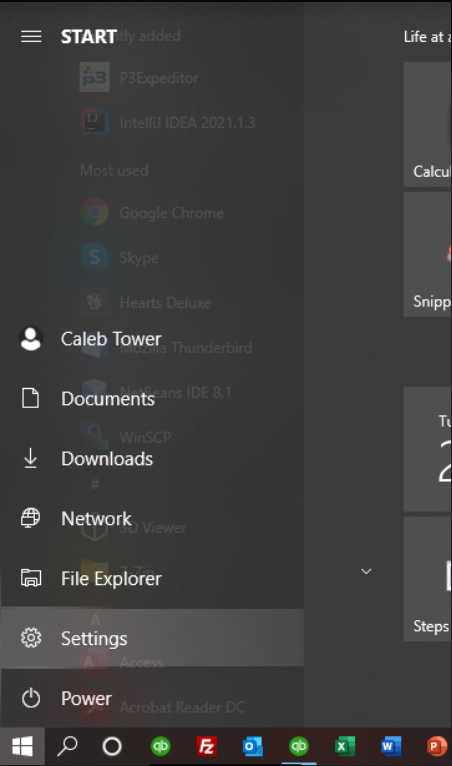Click the Power symbol icon
452x766 pixels.
click(31, 698)
